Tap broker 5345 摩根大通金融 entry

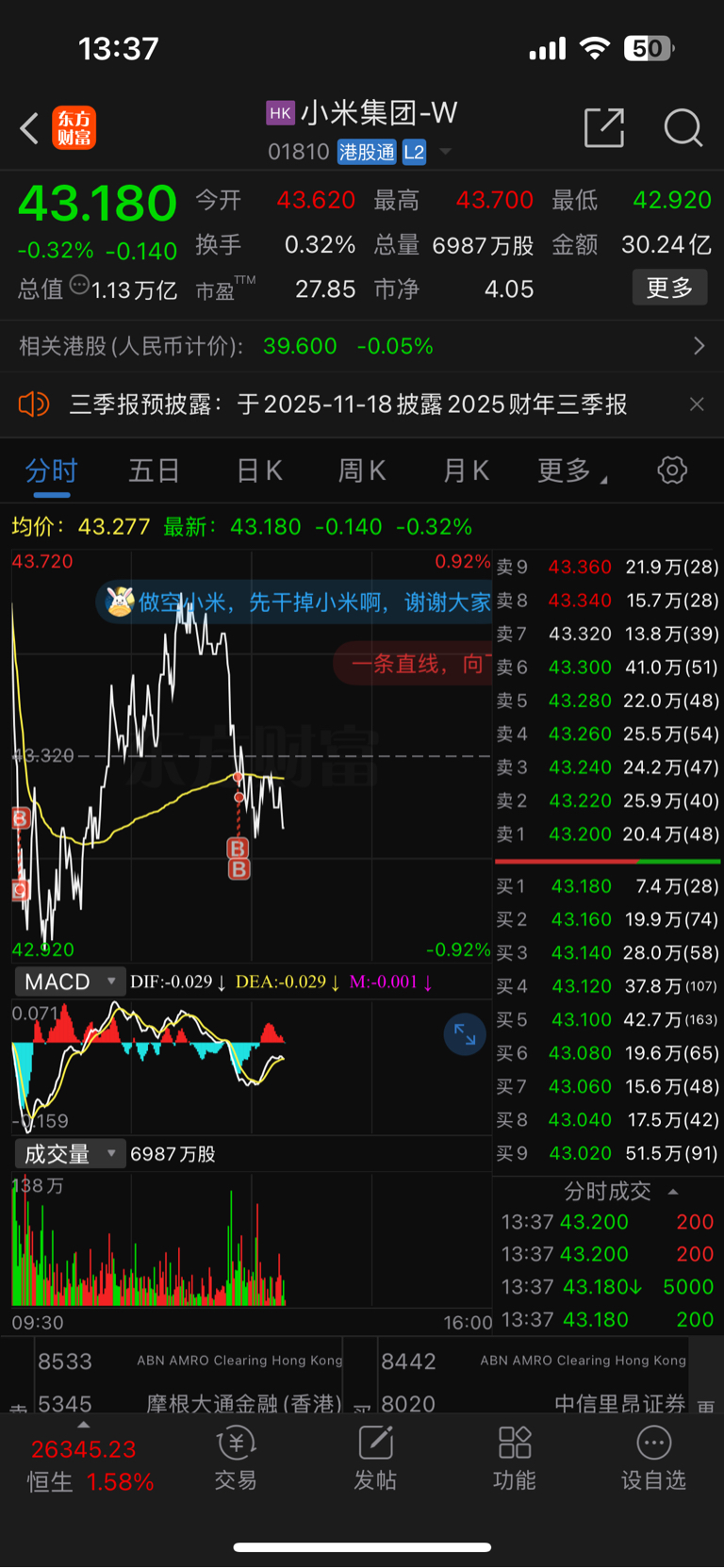(189, 1402)
